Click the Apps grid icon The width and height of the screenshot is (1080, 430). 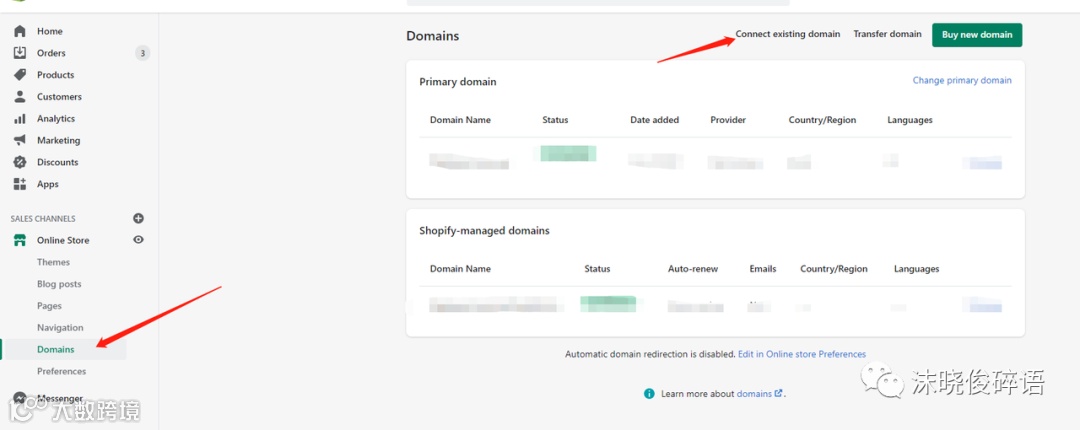pyautogui.click(x=20, y=184)
